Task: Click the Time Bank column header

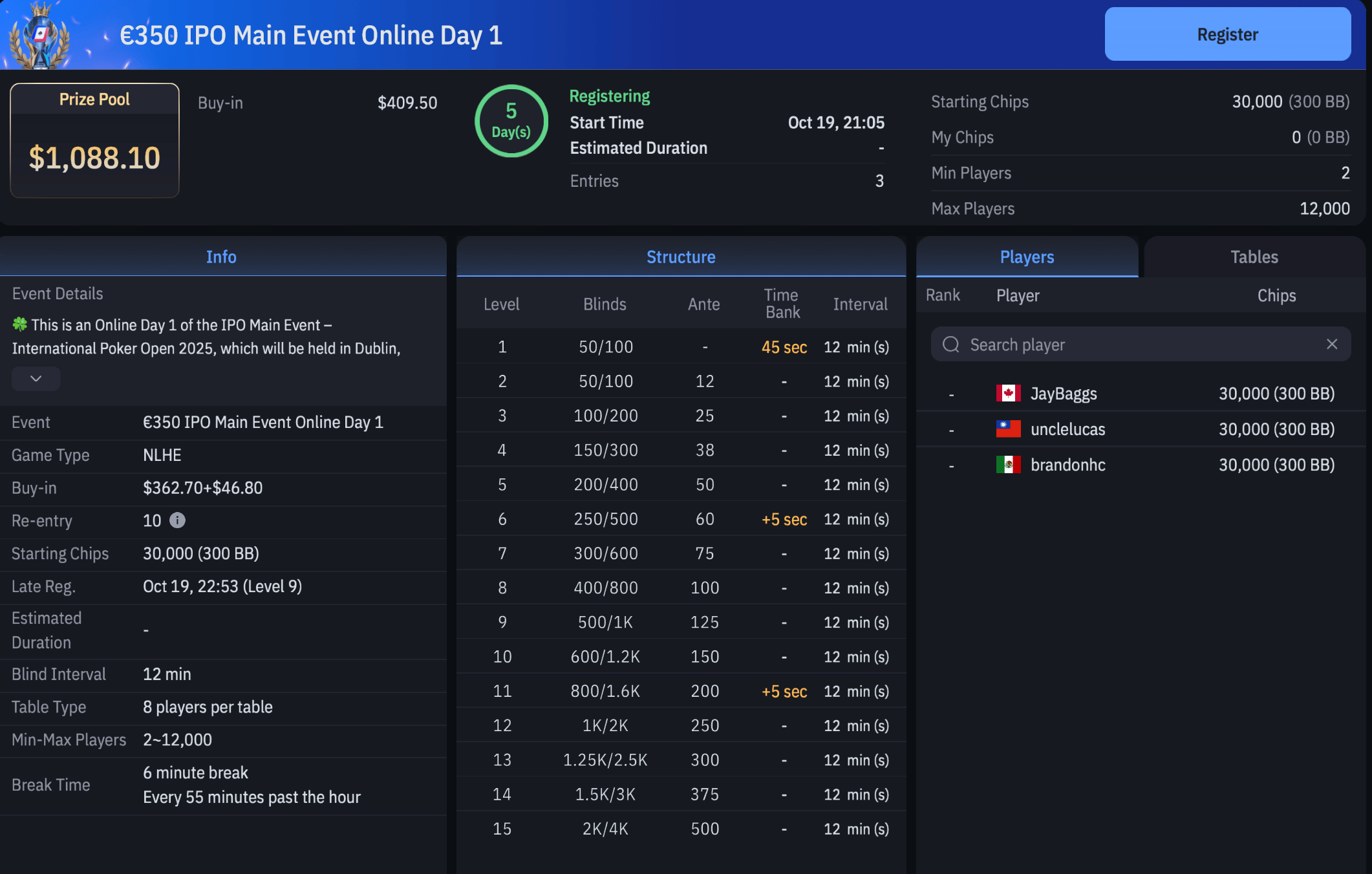Action: (x=782, y=304)
